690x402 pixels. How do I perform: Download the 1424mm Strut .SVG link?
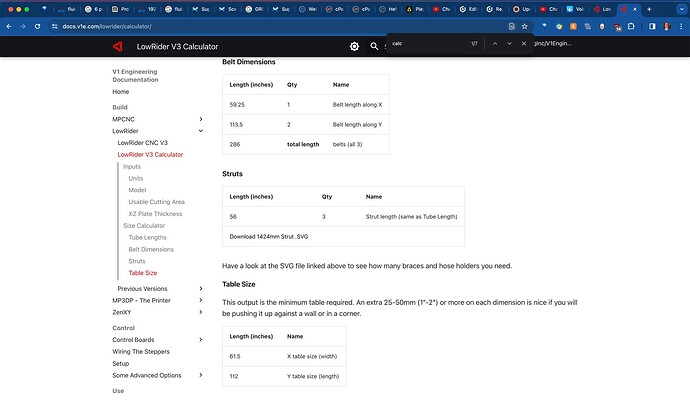click(x=269, y=237)
